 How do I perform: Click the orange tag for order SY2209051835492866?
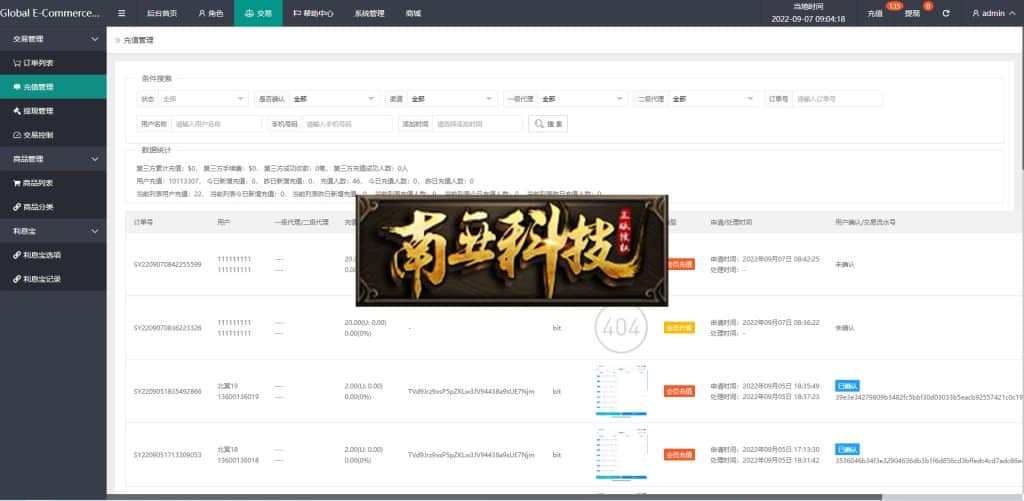point(679,391)
